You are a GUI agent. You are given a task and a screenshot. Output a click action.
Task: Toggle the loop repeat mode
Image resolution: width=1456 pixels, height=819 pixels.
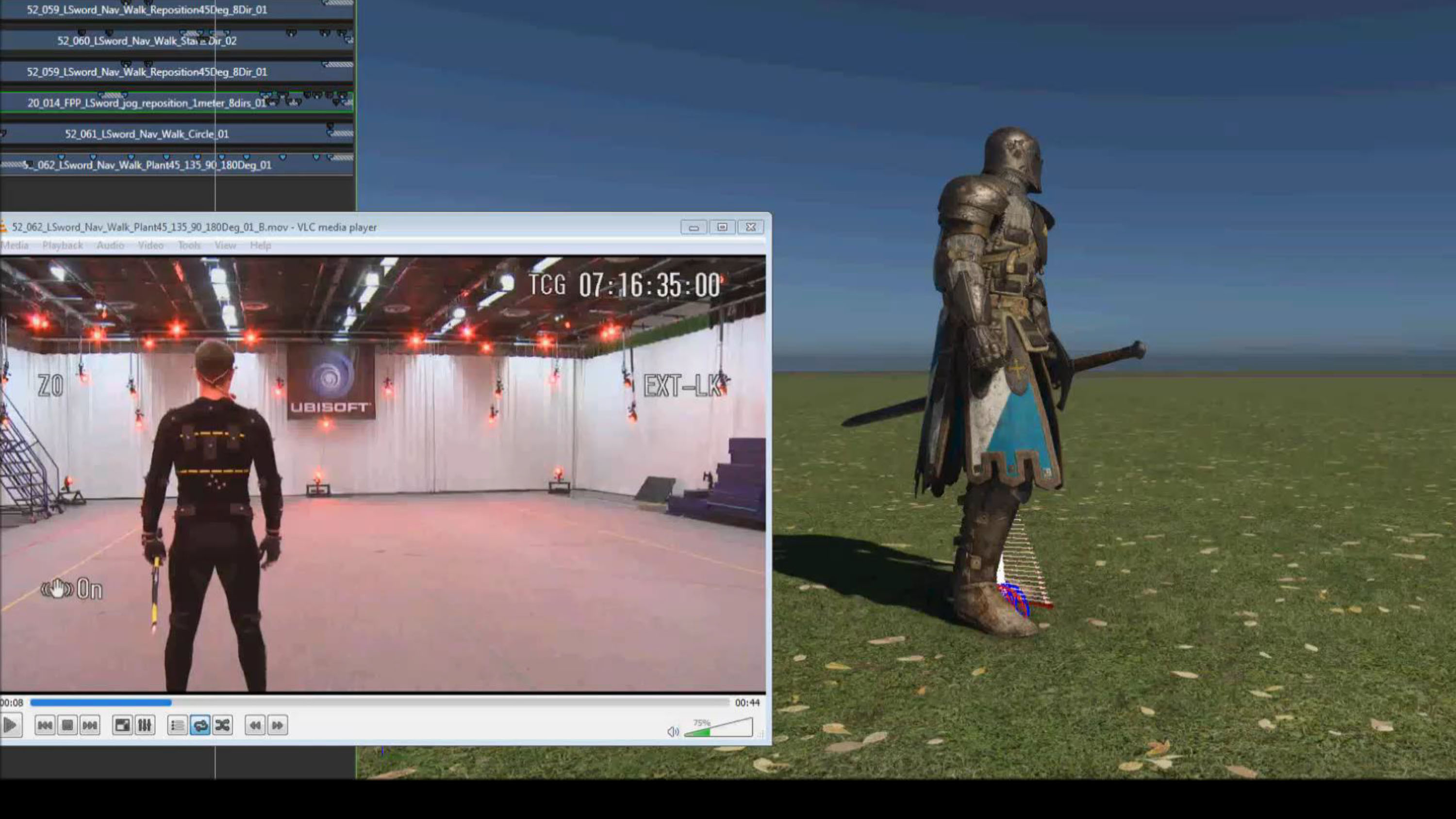200,725
